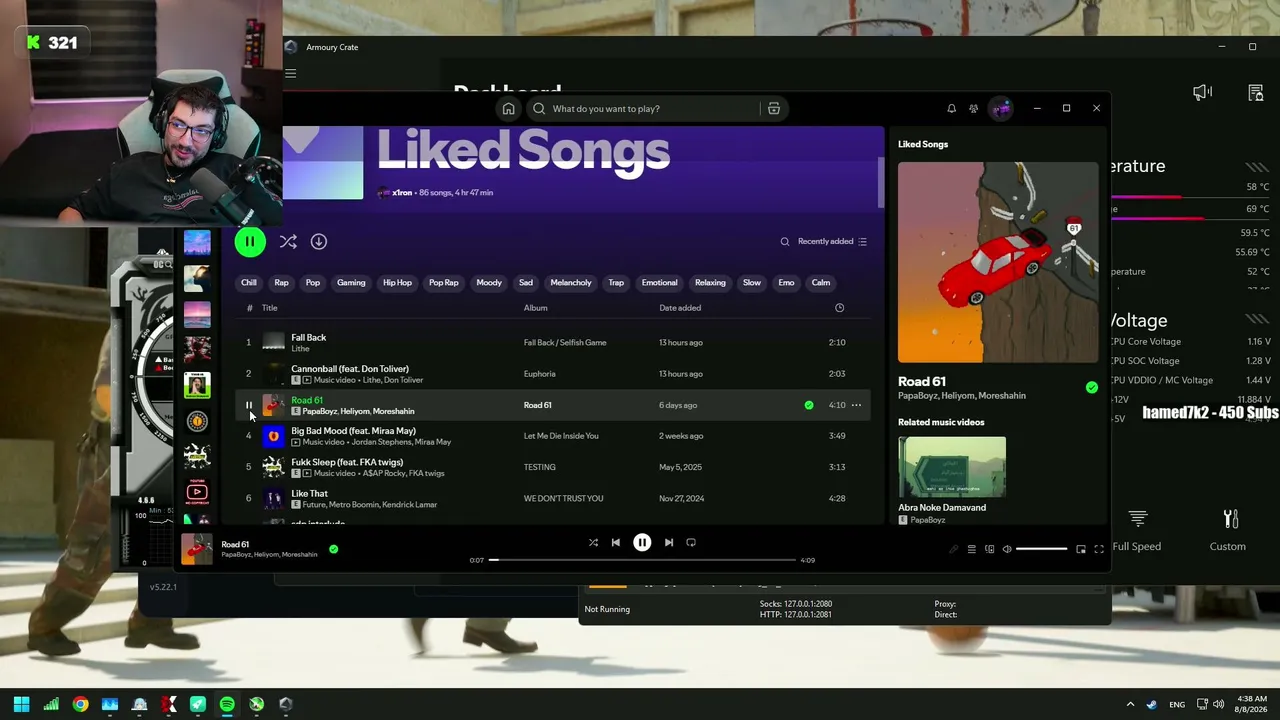The height and width of the screenshot is (720, 1280).
Task: Open the WE DON'T TRUST YOU album link
Action: (x=563, y=498)
